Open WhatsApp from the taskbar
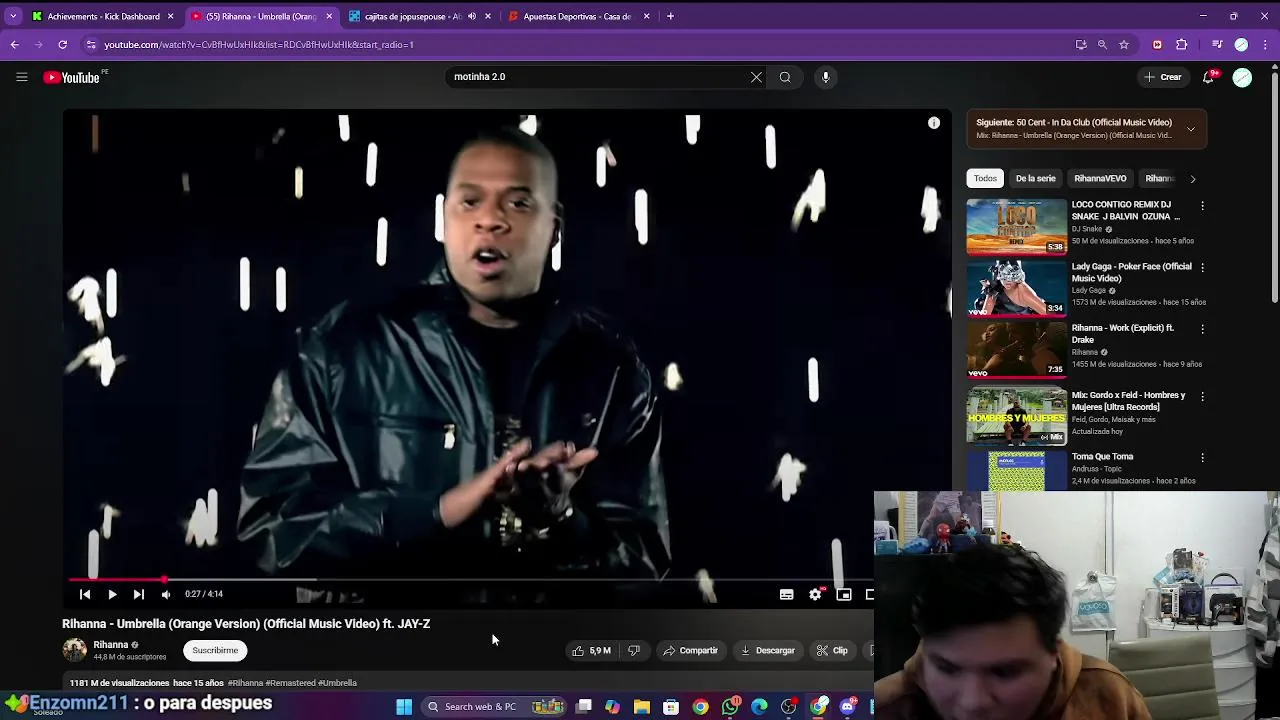The width and height of the screenshot is (1280, 720). point(731,707)
